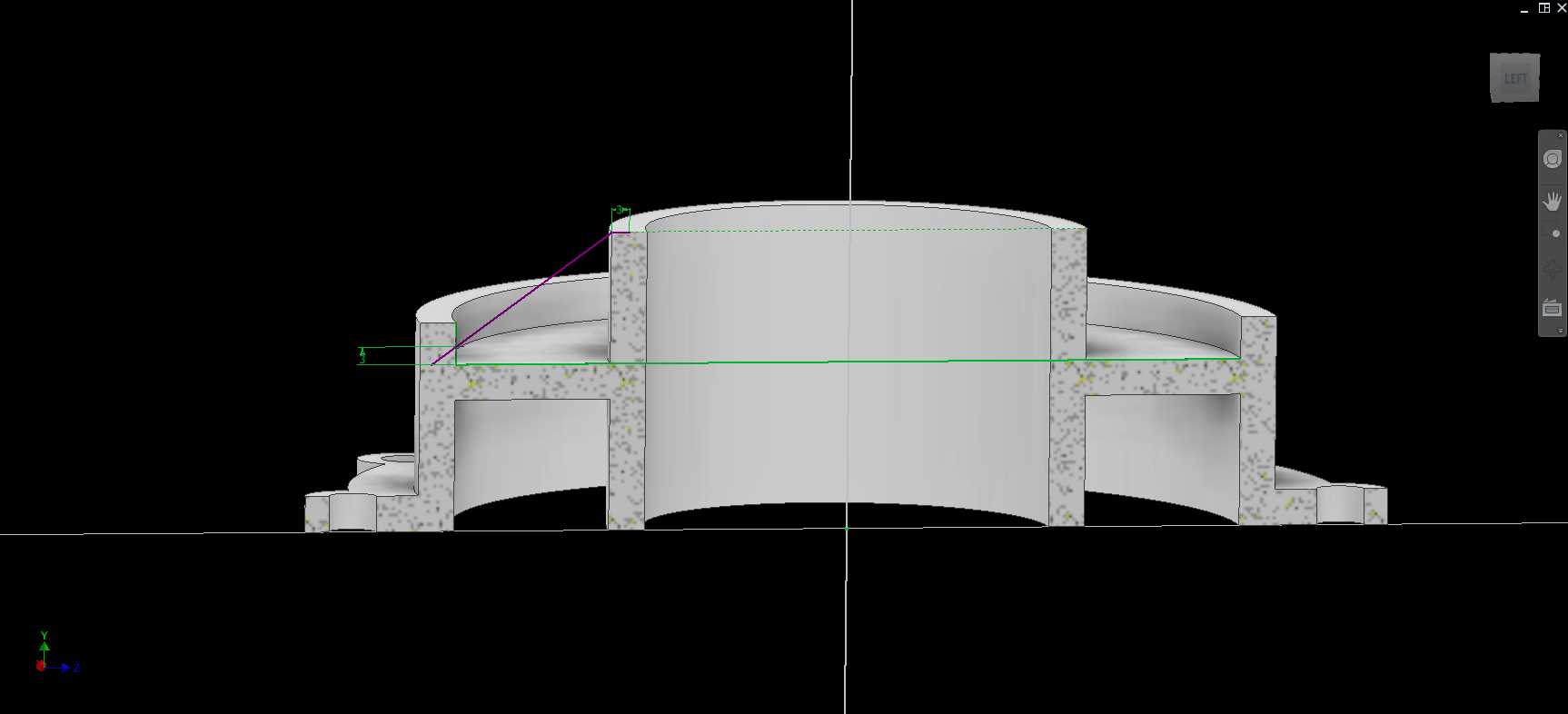The image size is (1568, 714).
Task: Open the SteeringWheels tool in navigation bar
Action: (1553, 160)
